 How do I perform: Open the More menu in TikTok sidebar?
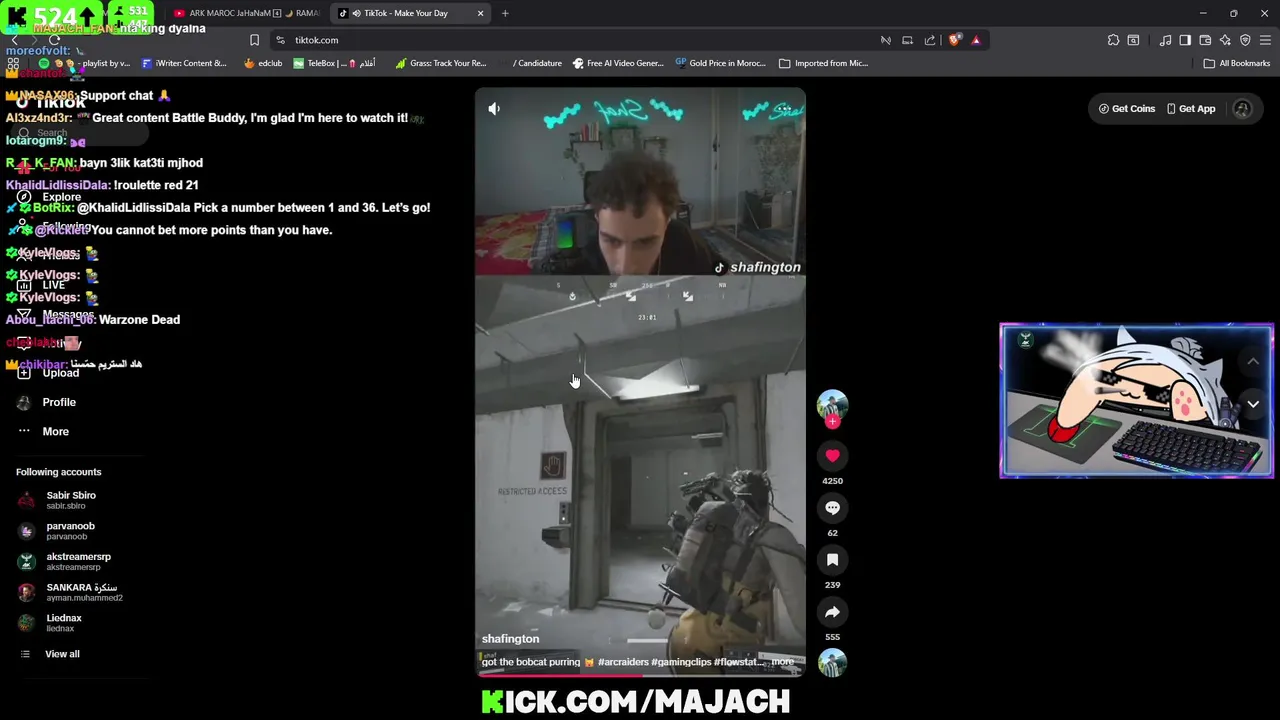55,431
